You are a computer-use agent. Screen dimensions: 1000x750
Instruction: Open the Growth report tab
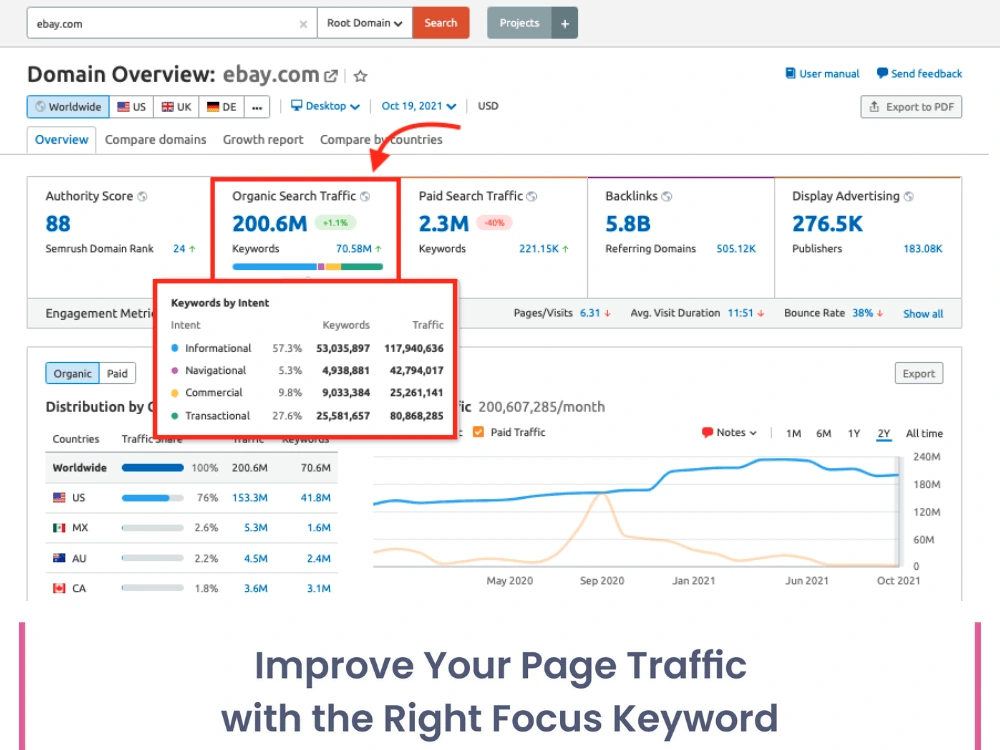click(263, 140)
